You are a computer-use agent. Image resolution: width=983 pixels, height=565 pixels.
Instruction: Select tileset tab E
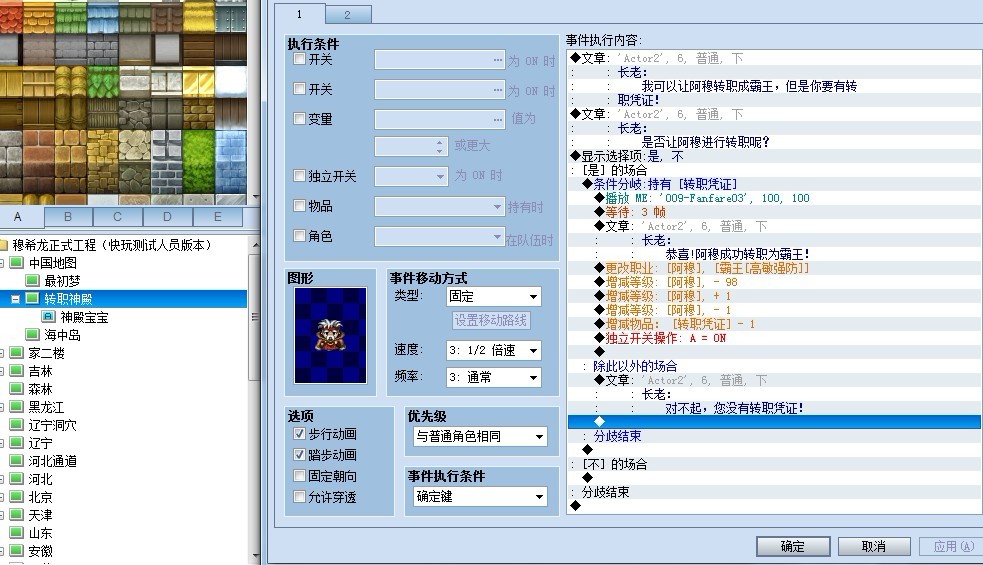(x=218, y=216)
